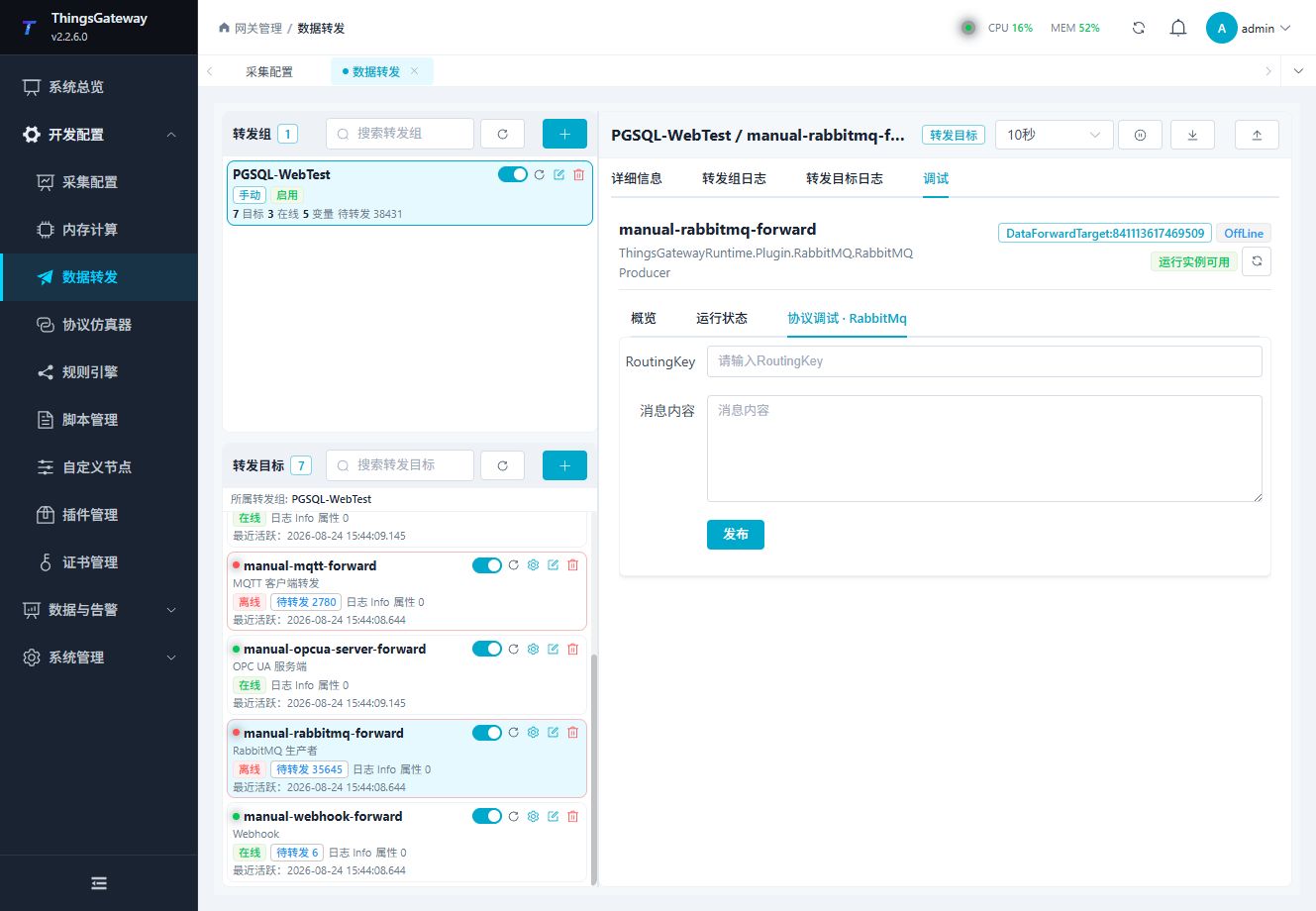Focus the RoutingKey input field
The width and height of the screenshot is (1316, 911).
[x=984, y=361]
